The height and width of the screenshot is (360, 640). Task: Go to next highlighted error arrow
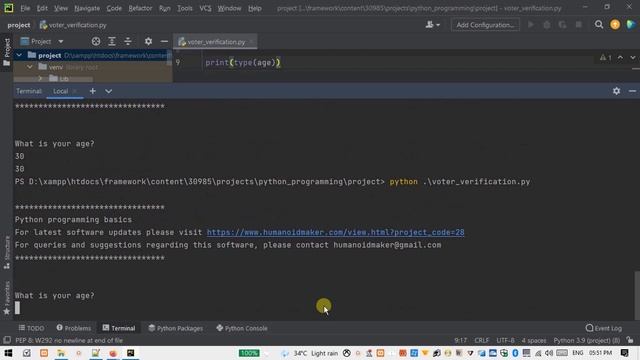pyautogui.click(x=633, y=58)
